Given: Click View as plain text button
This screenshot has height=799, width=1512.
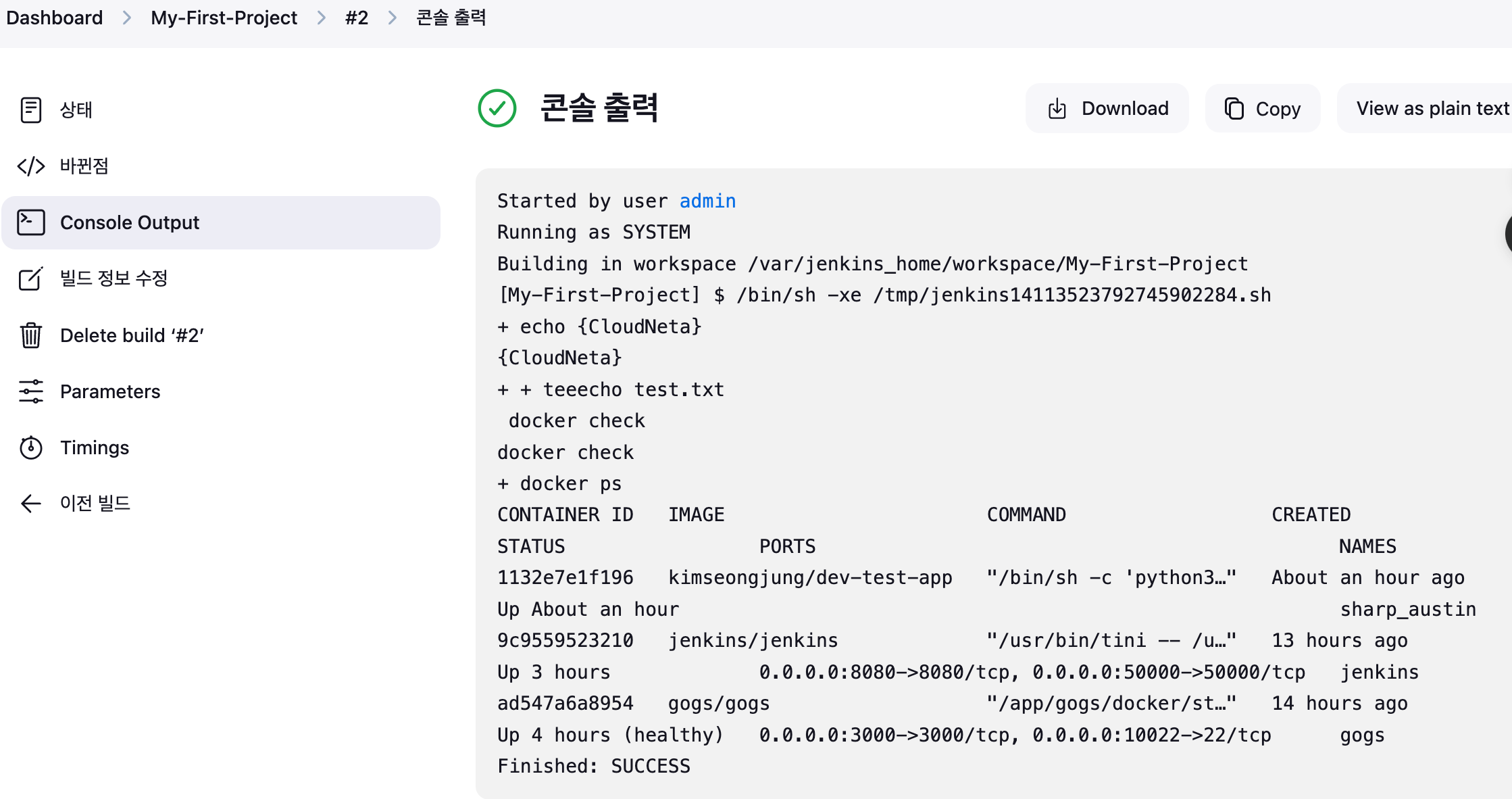Looking at the screenshot, I should click(1432, 108).
